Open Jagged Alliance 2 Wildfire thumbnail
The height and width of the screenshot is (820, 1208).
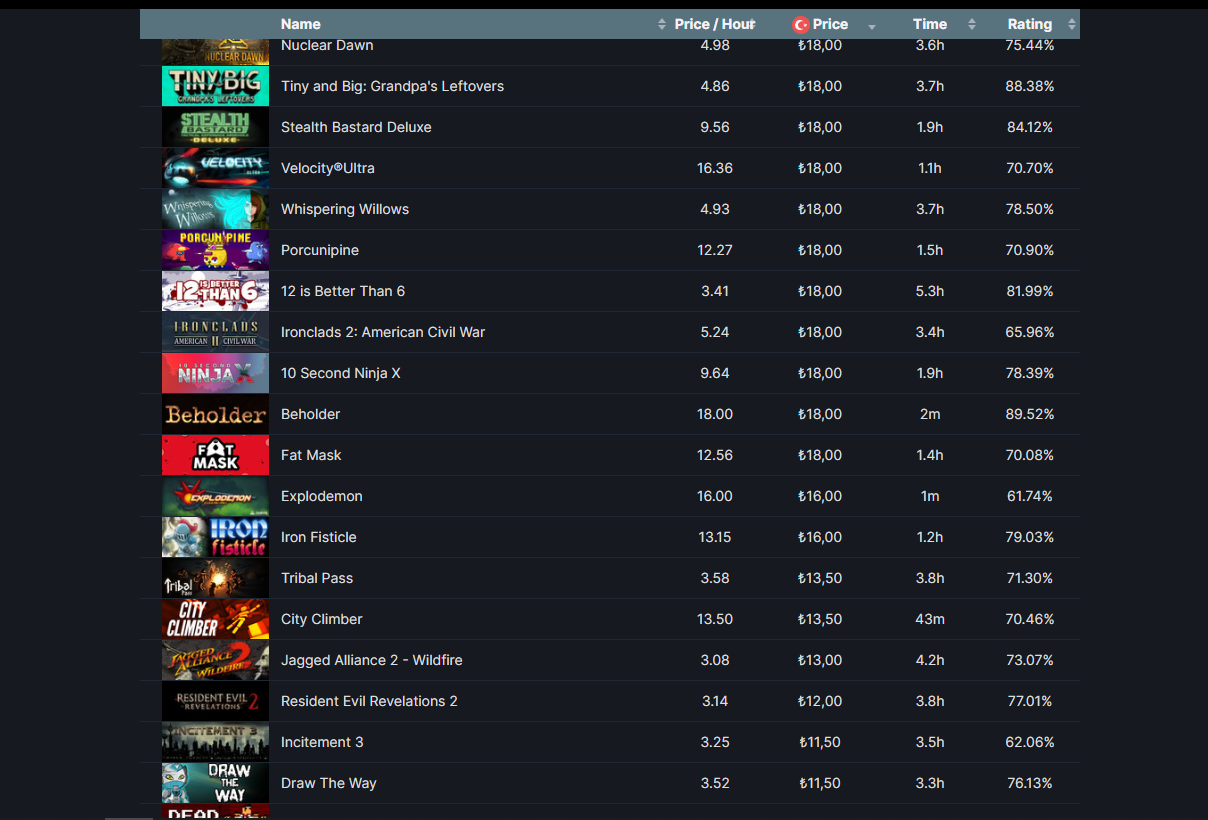[215, 660]
